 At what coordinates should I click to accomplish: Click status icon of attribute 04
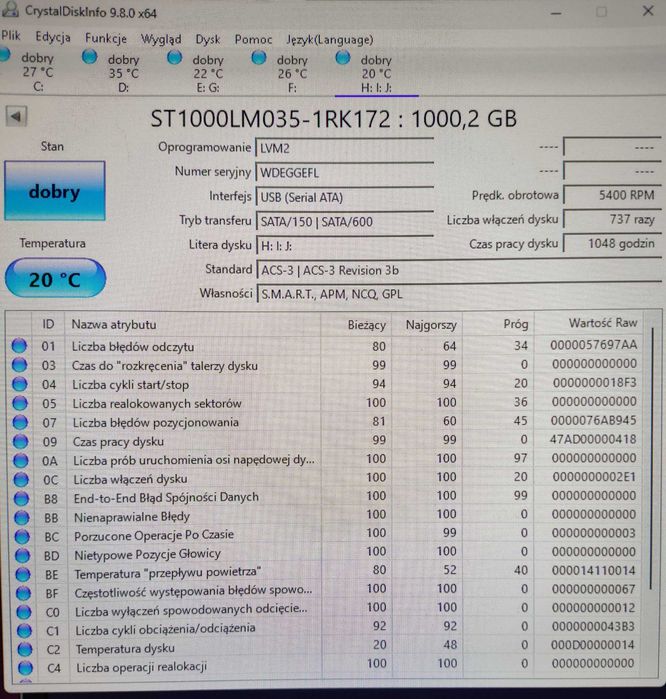(20, 384)
